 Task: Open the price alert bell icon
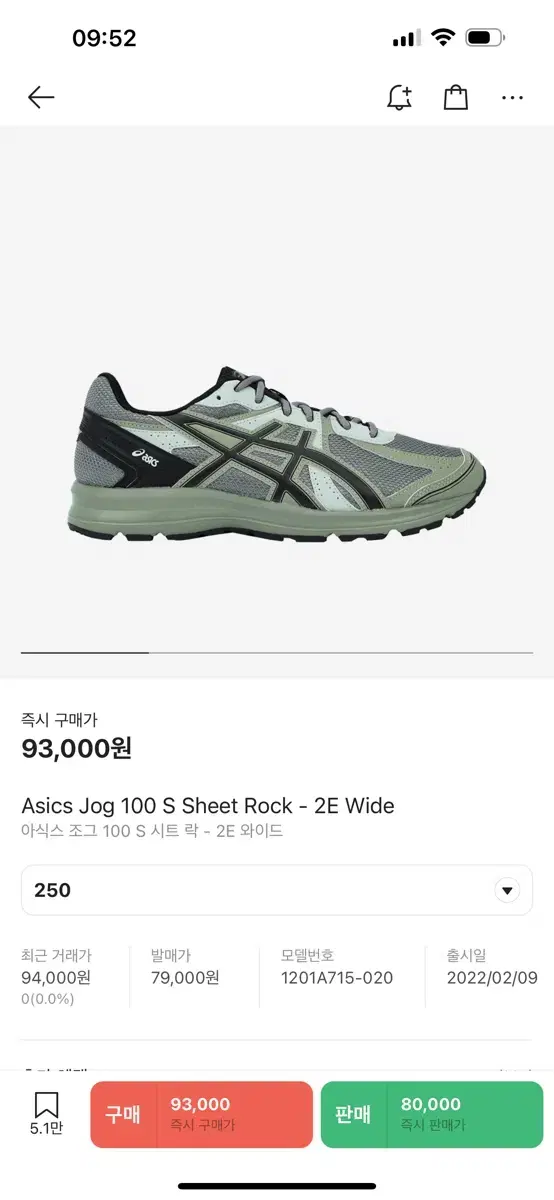pyautogui.click(x=399, y=97)
